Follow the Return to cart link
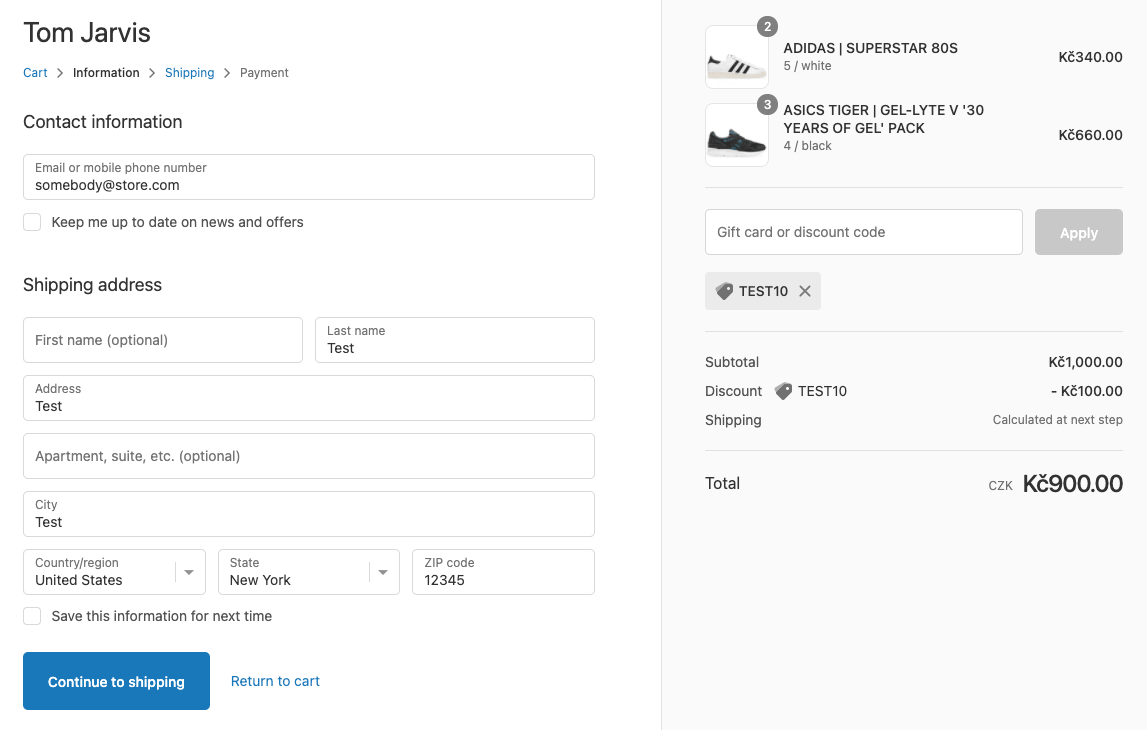1147x730 pixels. (x=275, y=681)
